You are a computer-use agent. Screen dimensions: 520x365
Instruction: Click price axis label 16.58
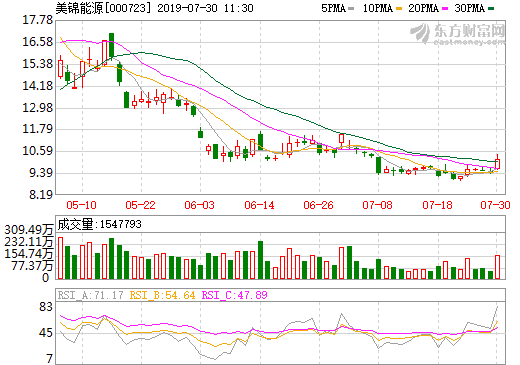click(38, 42)
